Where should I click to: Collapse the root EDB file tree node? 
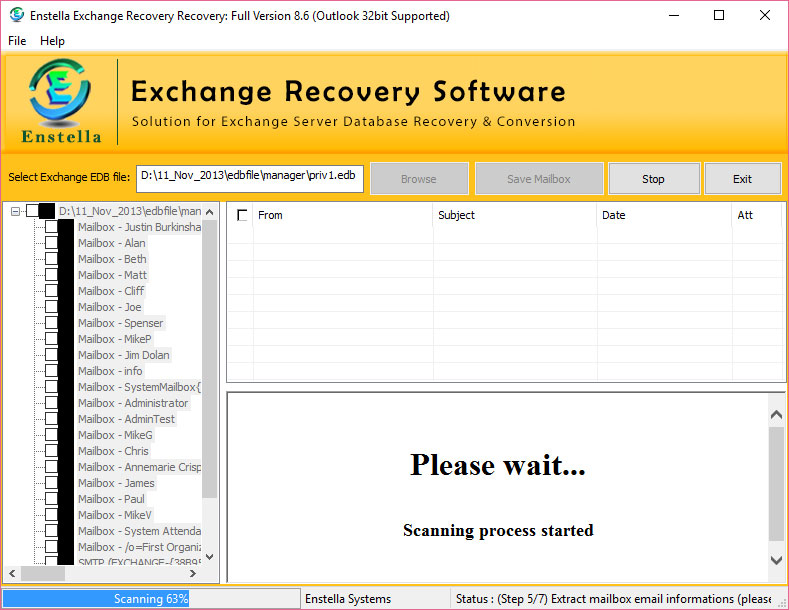pyautogui.click(x=16, y=211)
